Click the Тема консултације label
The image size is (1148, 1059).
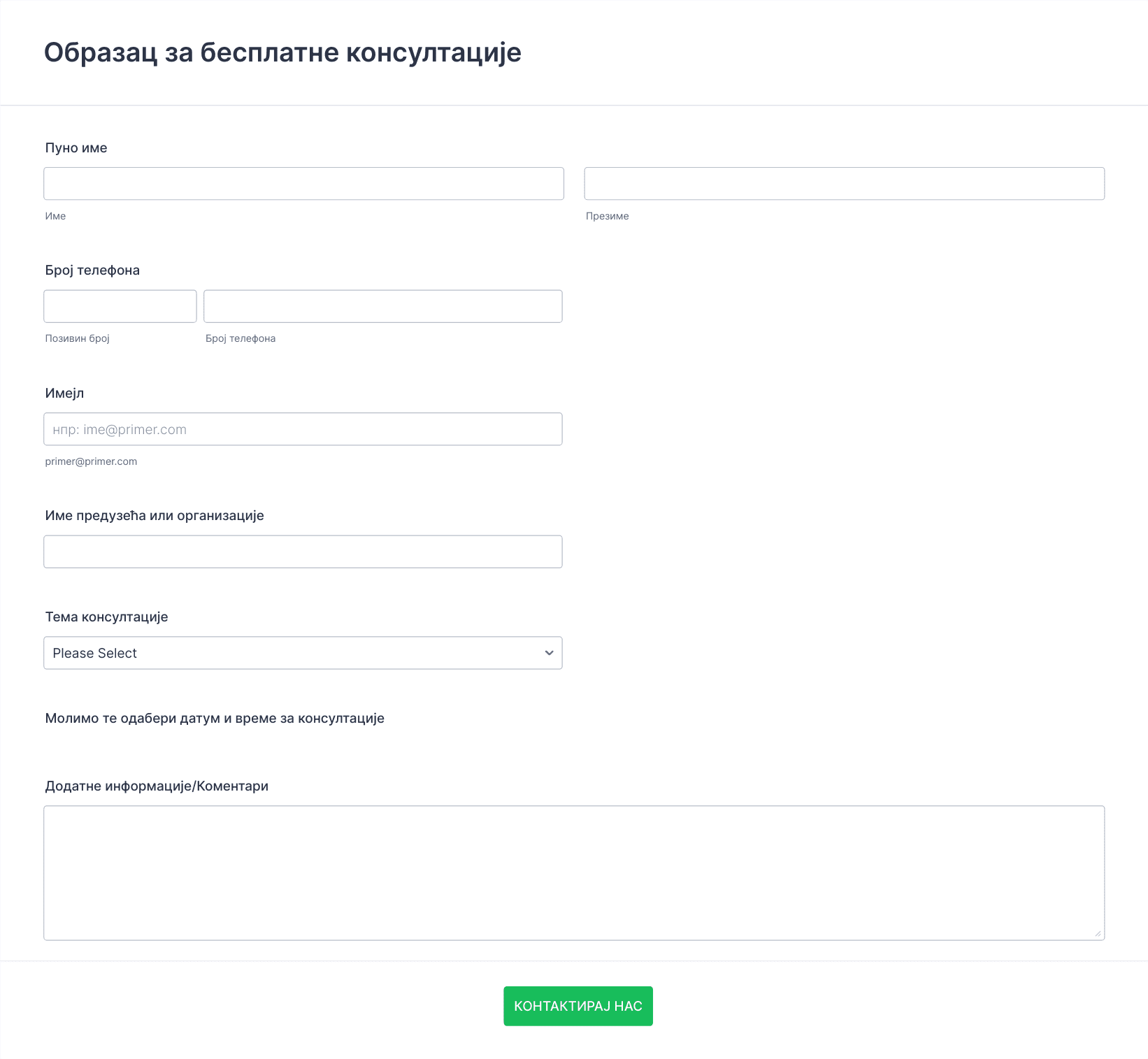106,617
